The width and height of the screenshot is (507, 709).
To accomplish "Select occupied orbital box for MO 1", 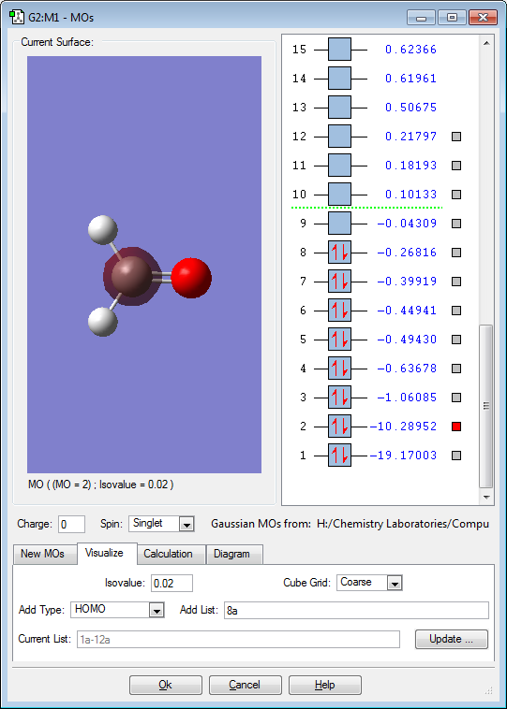I will (339, 455).
